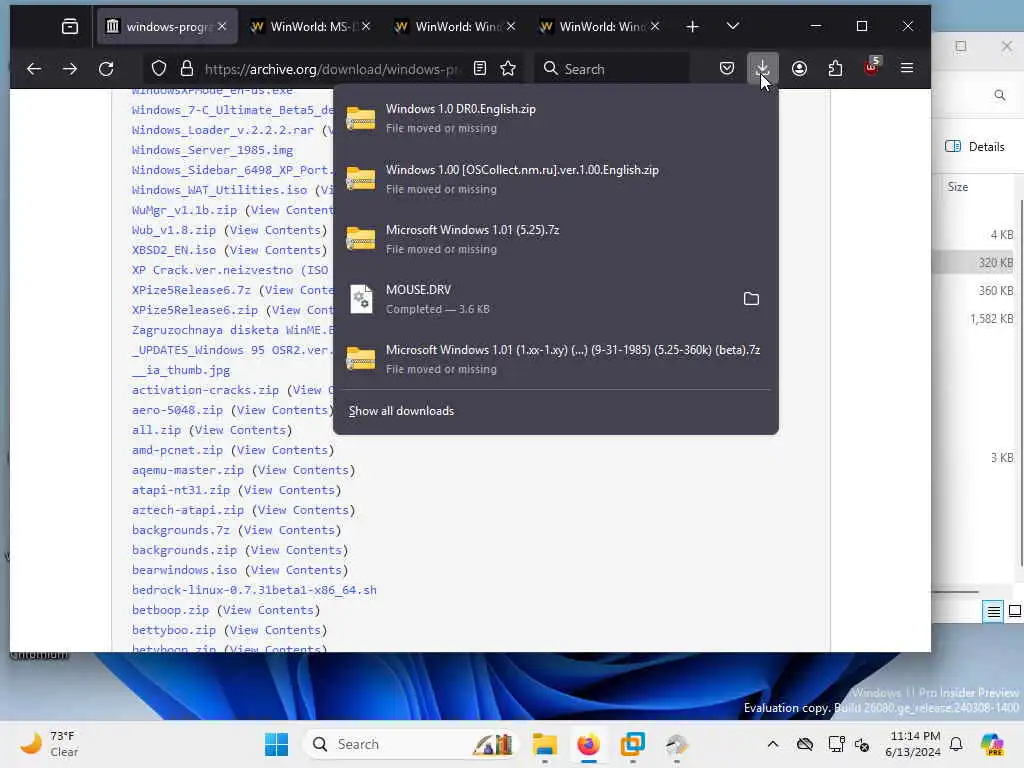Screen dimensions: 1024x768
Task: Open the Extensions puzzle icon
Action: click(x=835, y=69)
